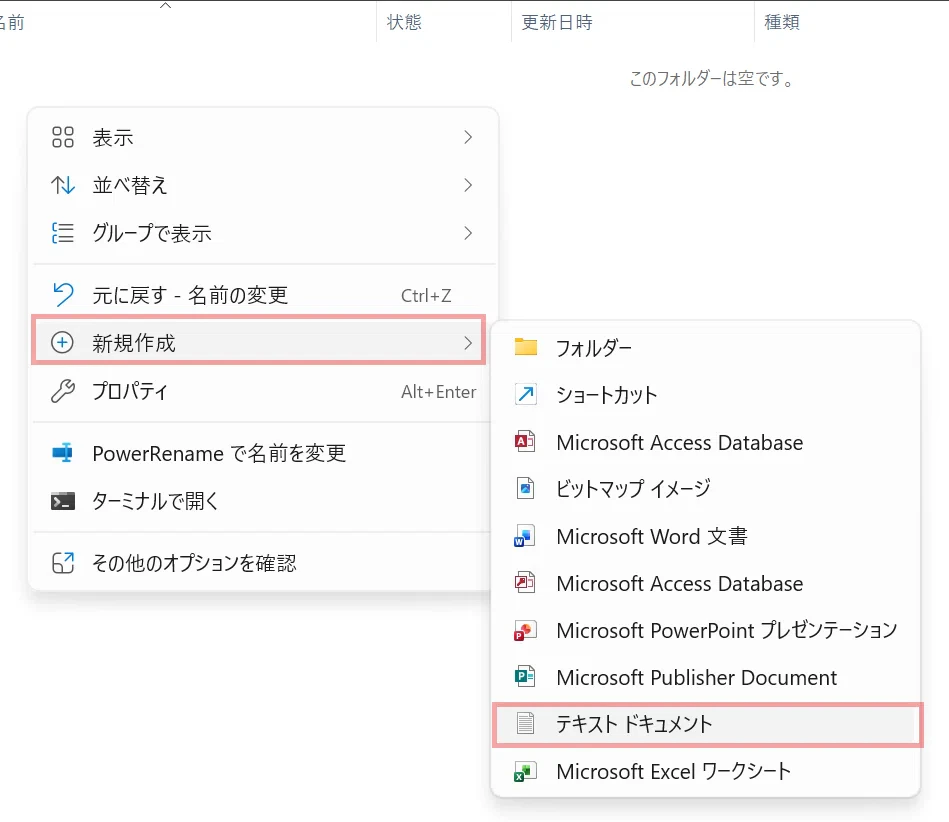Image resolution: width=949 pixels, height=822 pixels.
Task: Create a Microsoft PowerPoint プレゼンテーション
Action: (706, 630)
